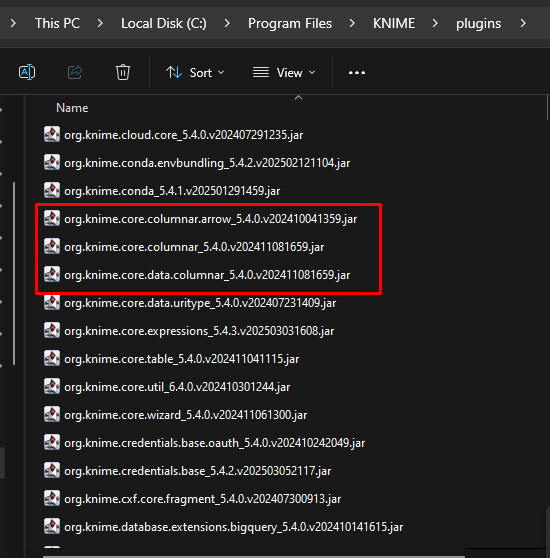Click jar icon of org.knime.credentials.base_5.4.2 file
This screenshot has width=550, height=558.
[52, 470]
